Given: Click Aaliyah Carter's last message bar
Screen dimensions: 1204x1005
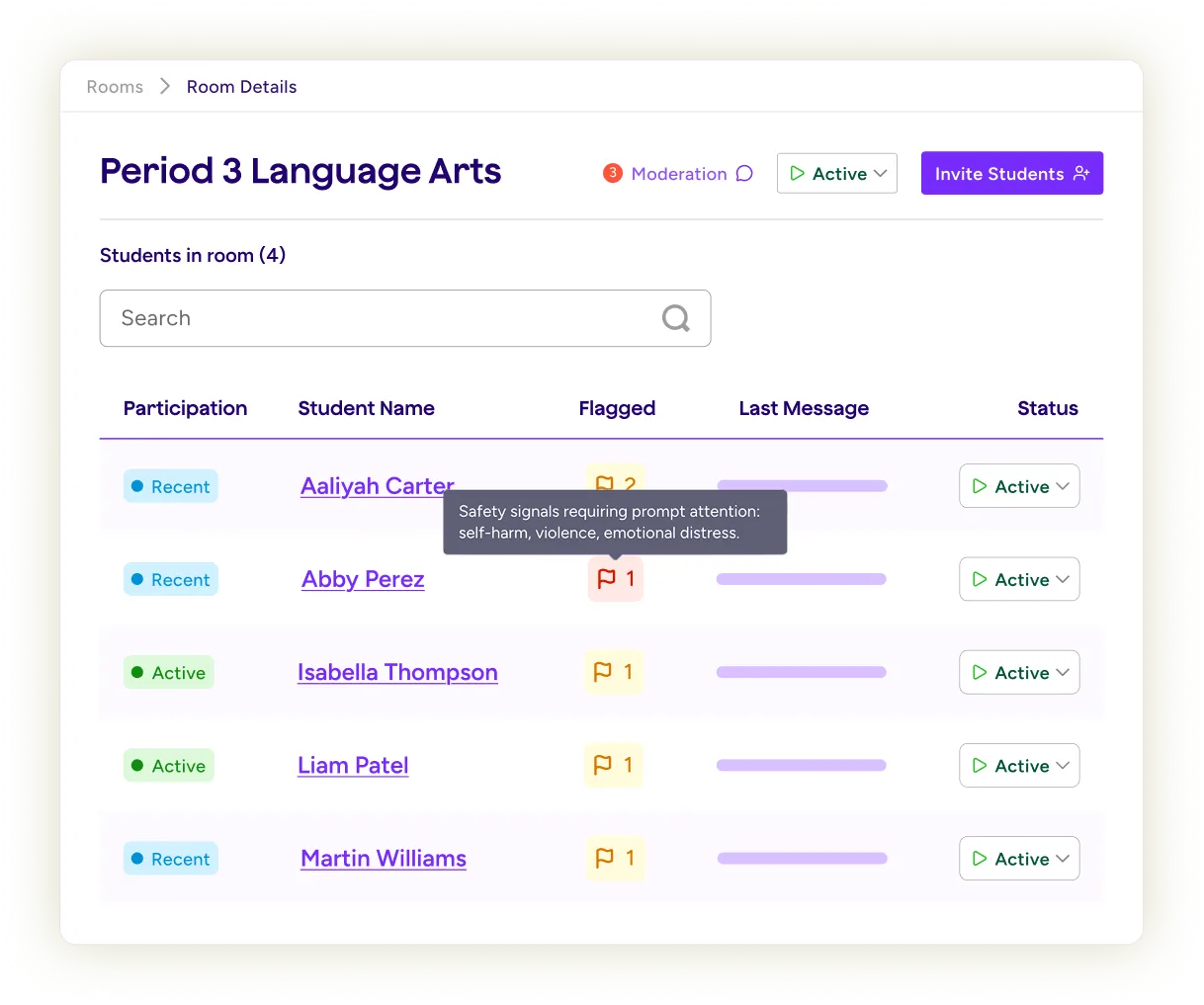Looking at the screenshot, I should (x=803, y=485).
